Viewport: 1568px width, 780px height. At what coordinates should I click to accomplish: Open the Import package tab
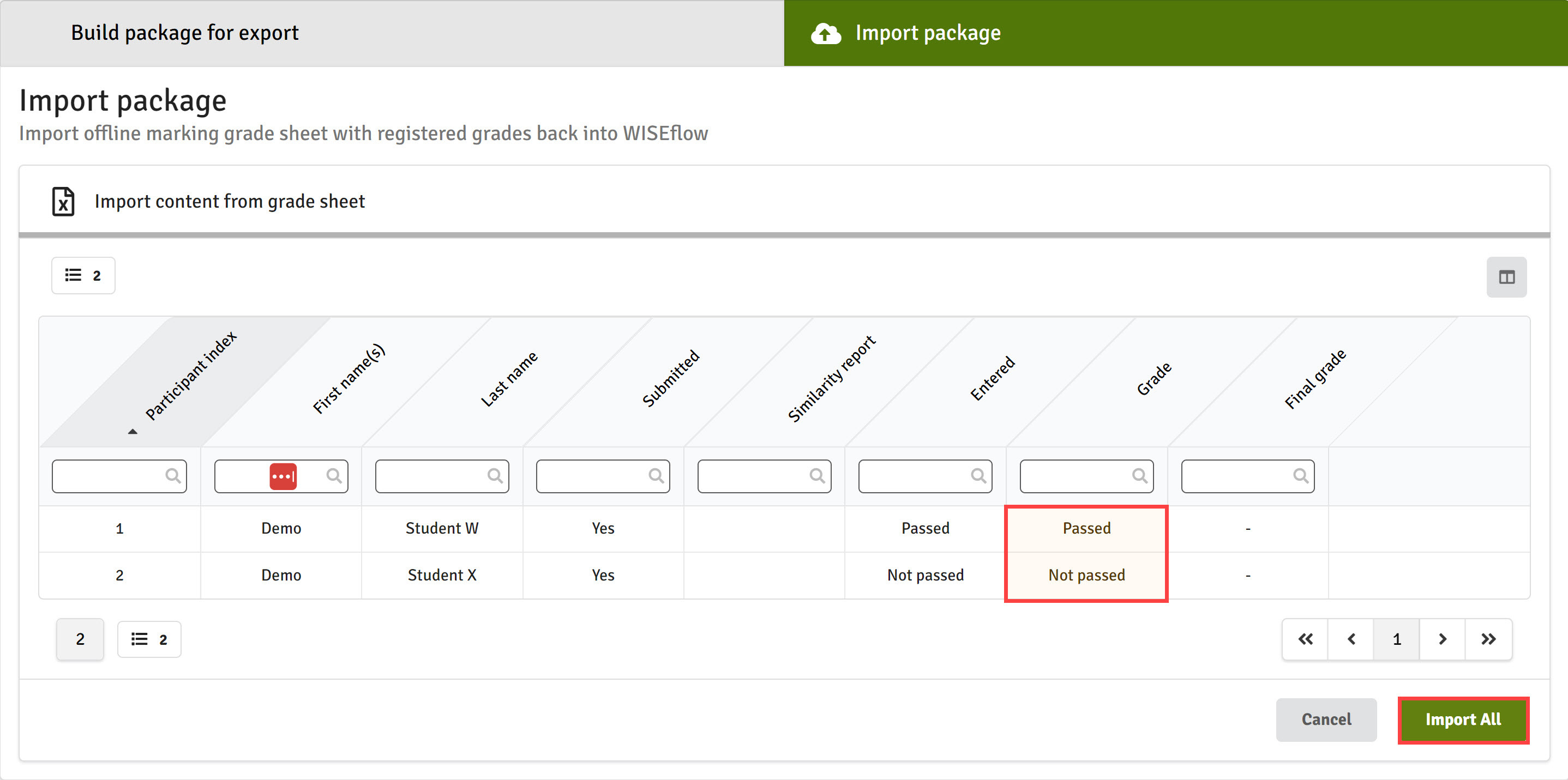tap(1176, 33)
